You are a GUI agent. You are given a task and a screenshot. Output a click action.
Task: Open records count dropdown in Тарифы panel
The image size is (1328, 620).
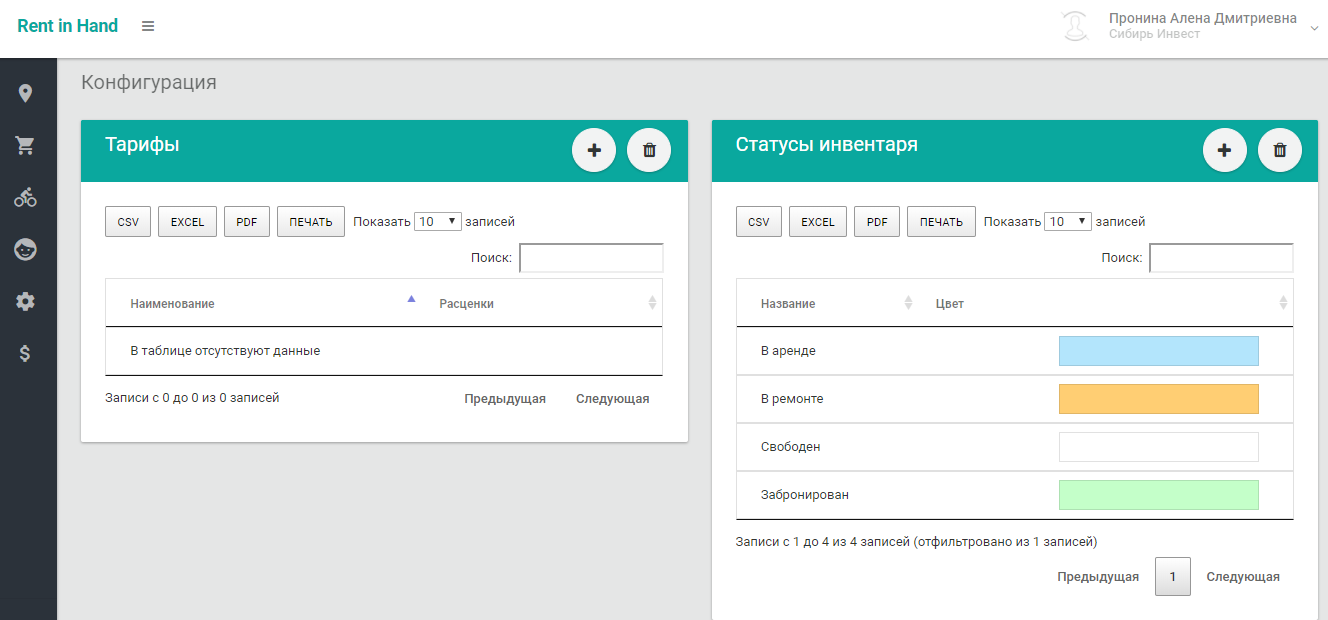(x=437, y=222)
